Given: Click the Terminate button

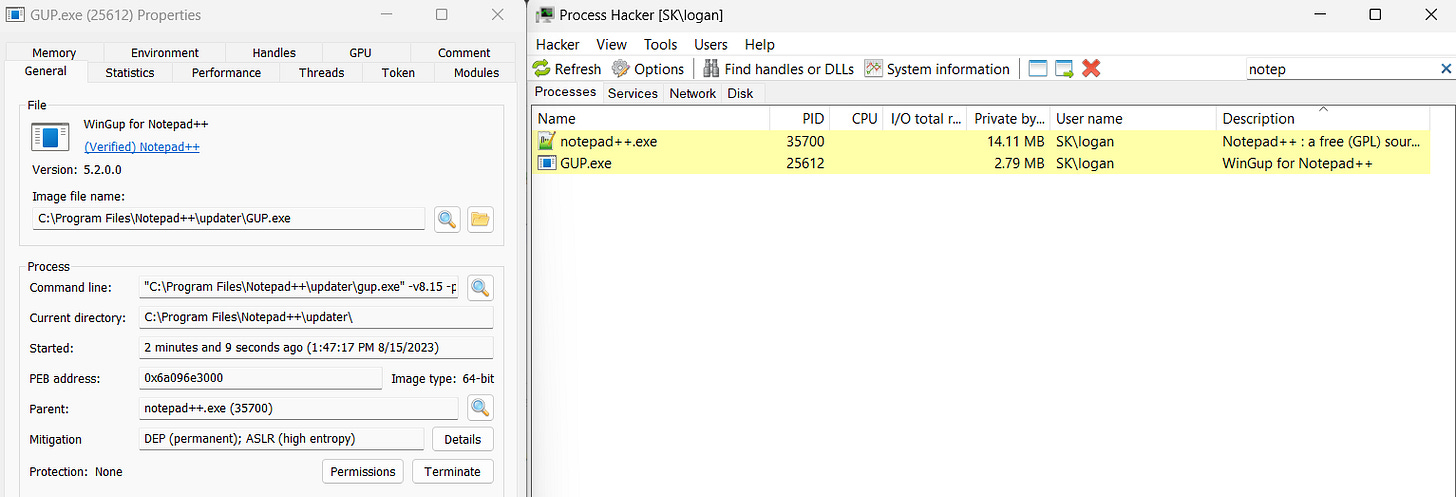Looking at the screenshot, I should (x=452, y=471).
